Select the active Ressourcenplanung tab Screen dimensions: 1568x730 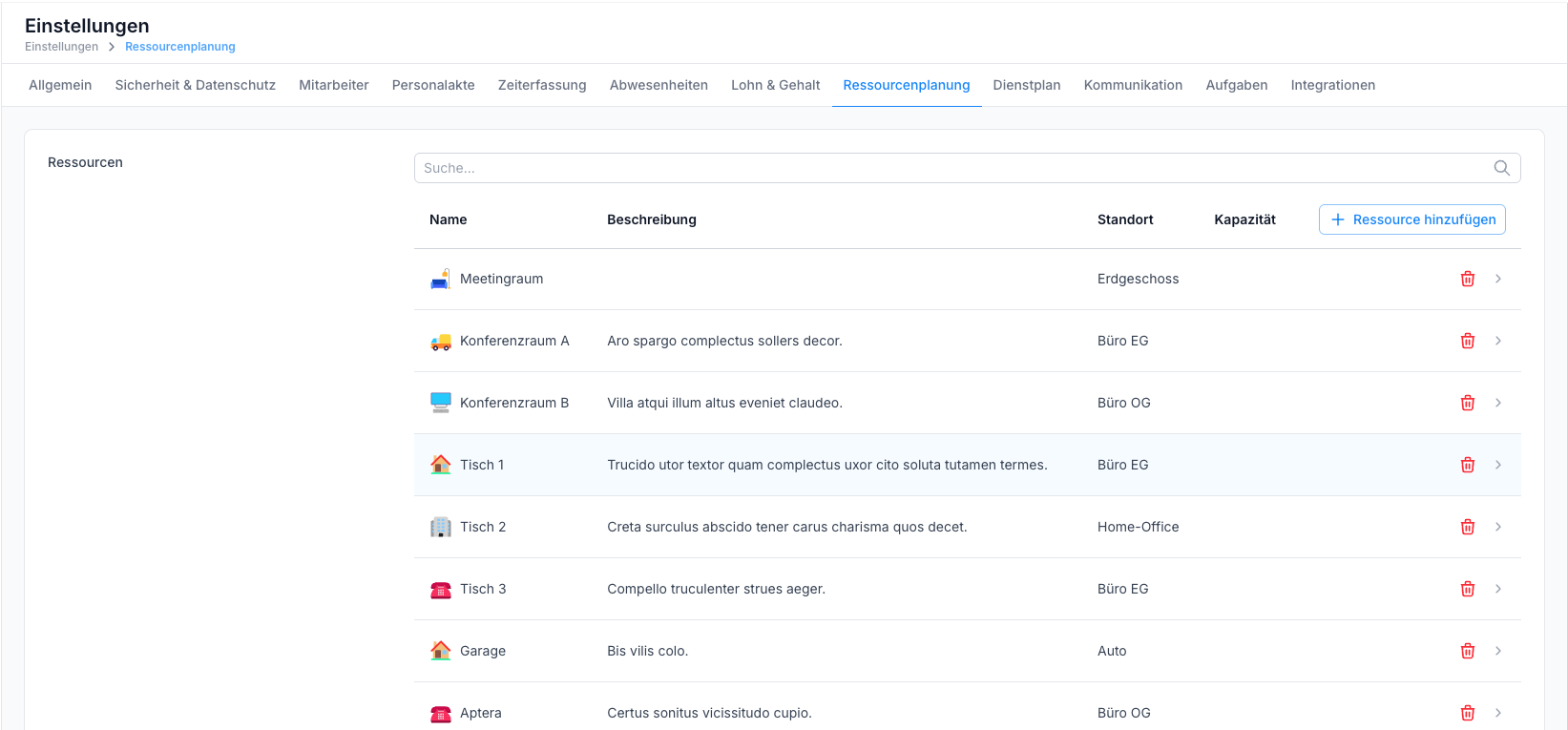click(x=907, y=85)
